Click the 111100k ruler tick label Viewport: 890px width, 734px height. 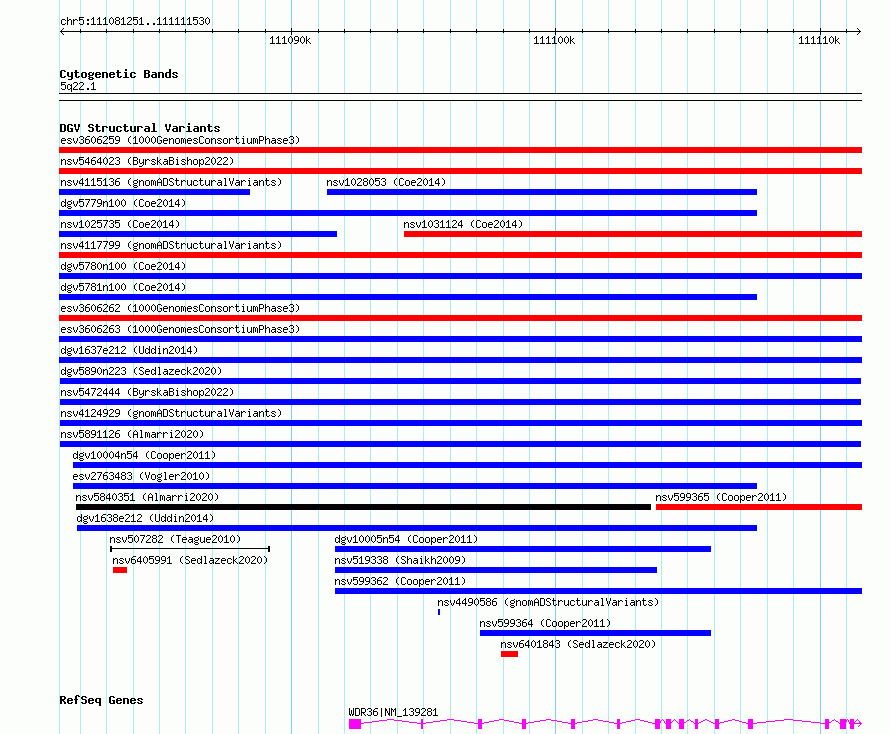point(554,40)
